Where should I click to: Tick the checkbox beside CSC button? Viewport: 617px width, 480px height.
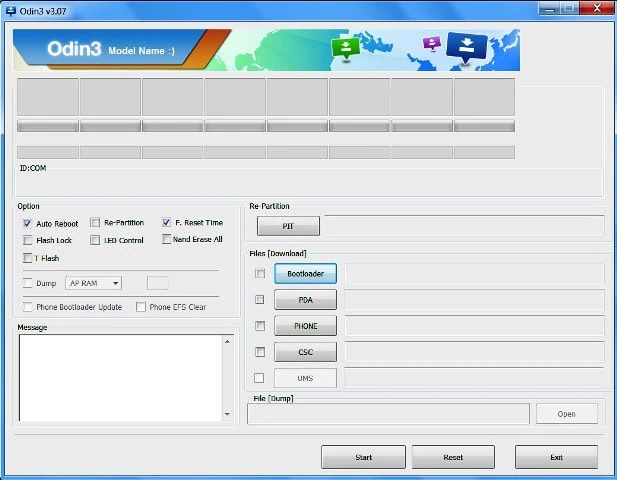click(260, 351)
